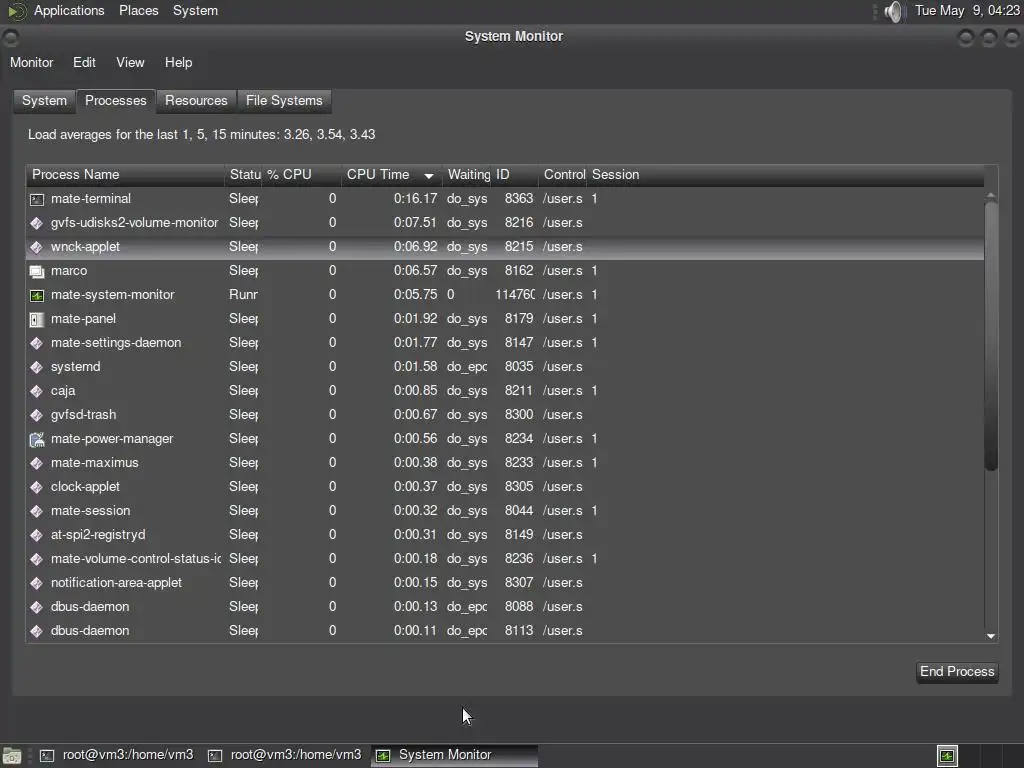
Task: Select the dbus-daemon row with ID 8113
Action: click(505, 632)
